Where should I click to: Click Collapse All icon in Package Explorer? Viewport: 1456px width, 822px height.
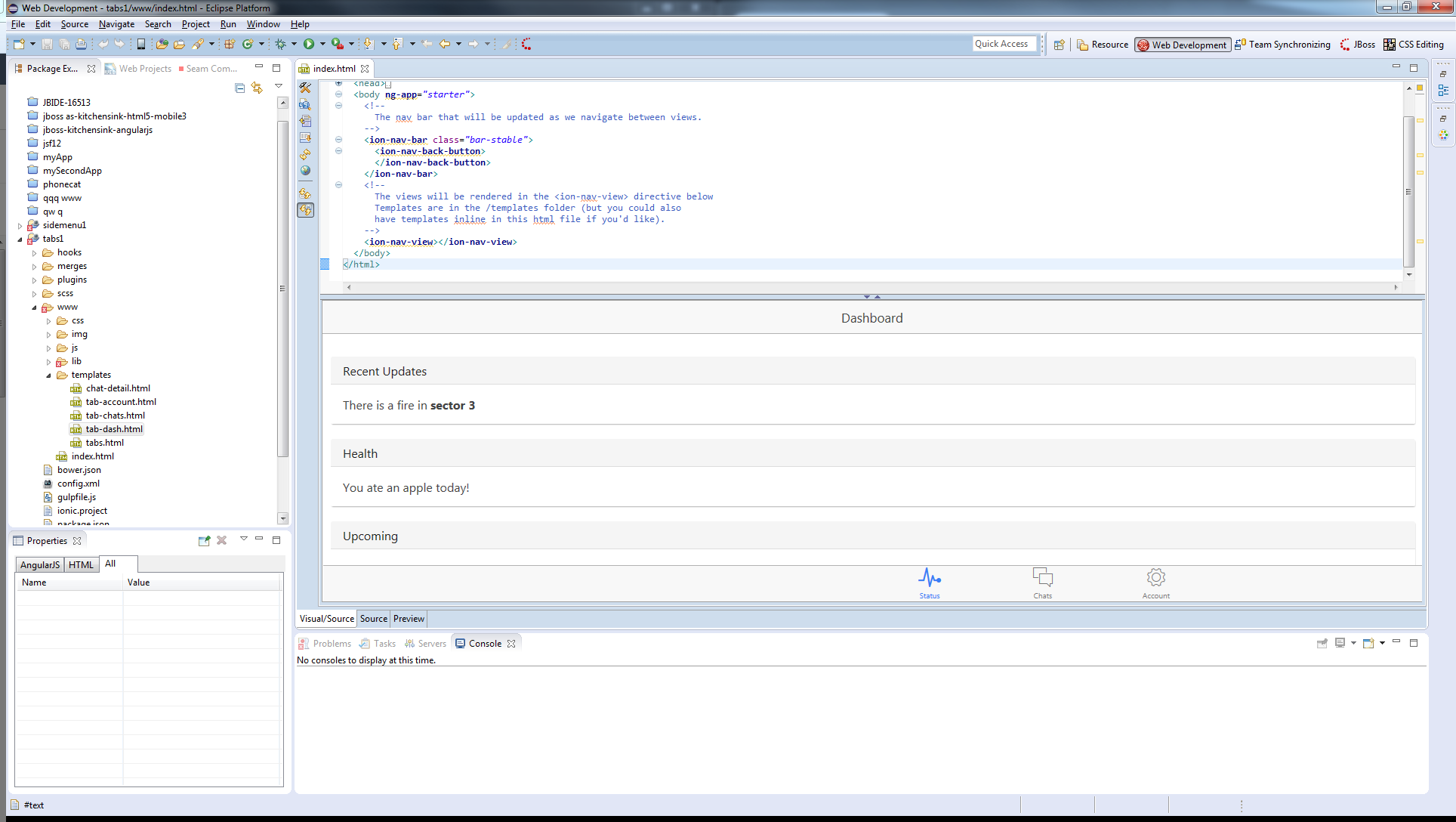[x=239, y=88]
